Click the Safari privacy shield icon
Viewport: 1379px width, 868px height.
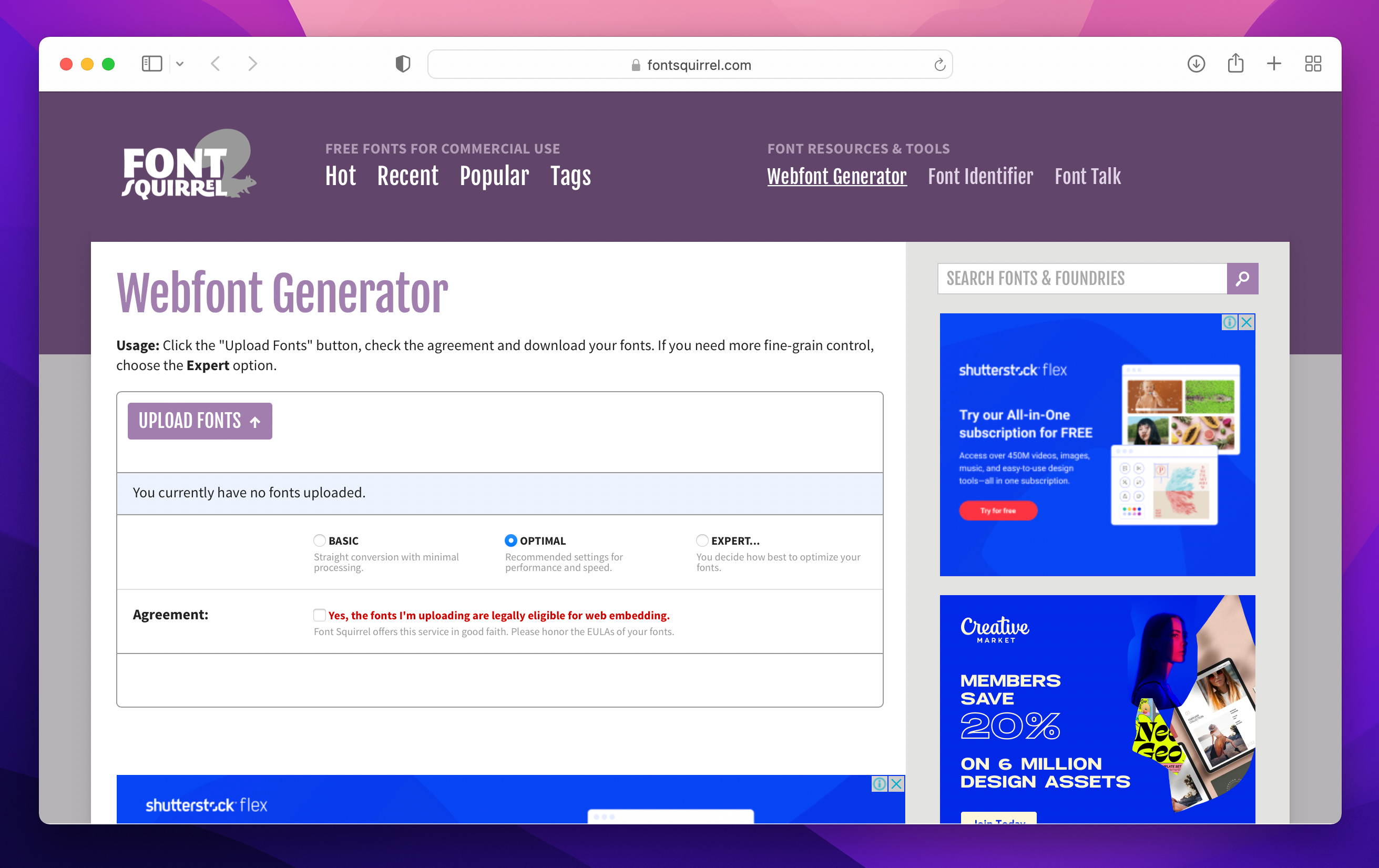click(x=403, y=64)
